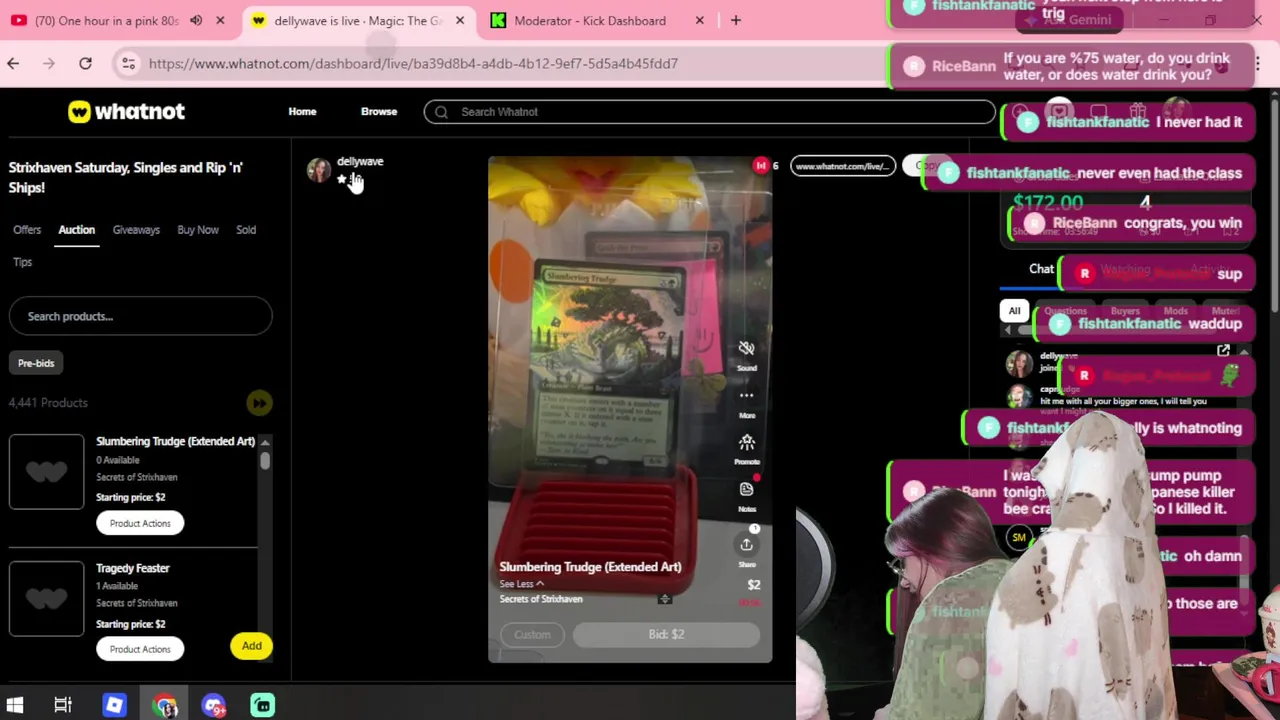This screenshot has width=1280, height=720.
Task: Open the Tips tab
Action: pos(23,262)
